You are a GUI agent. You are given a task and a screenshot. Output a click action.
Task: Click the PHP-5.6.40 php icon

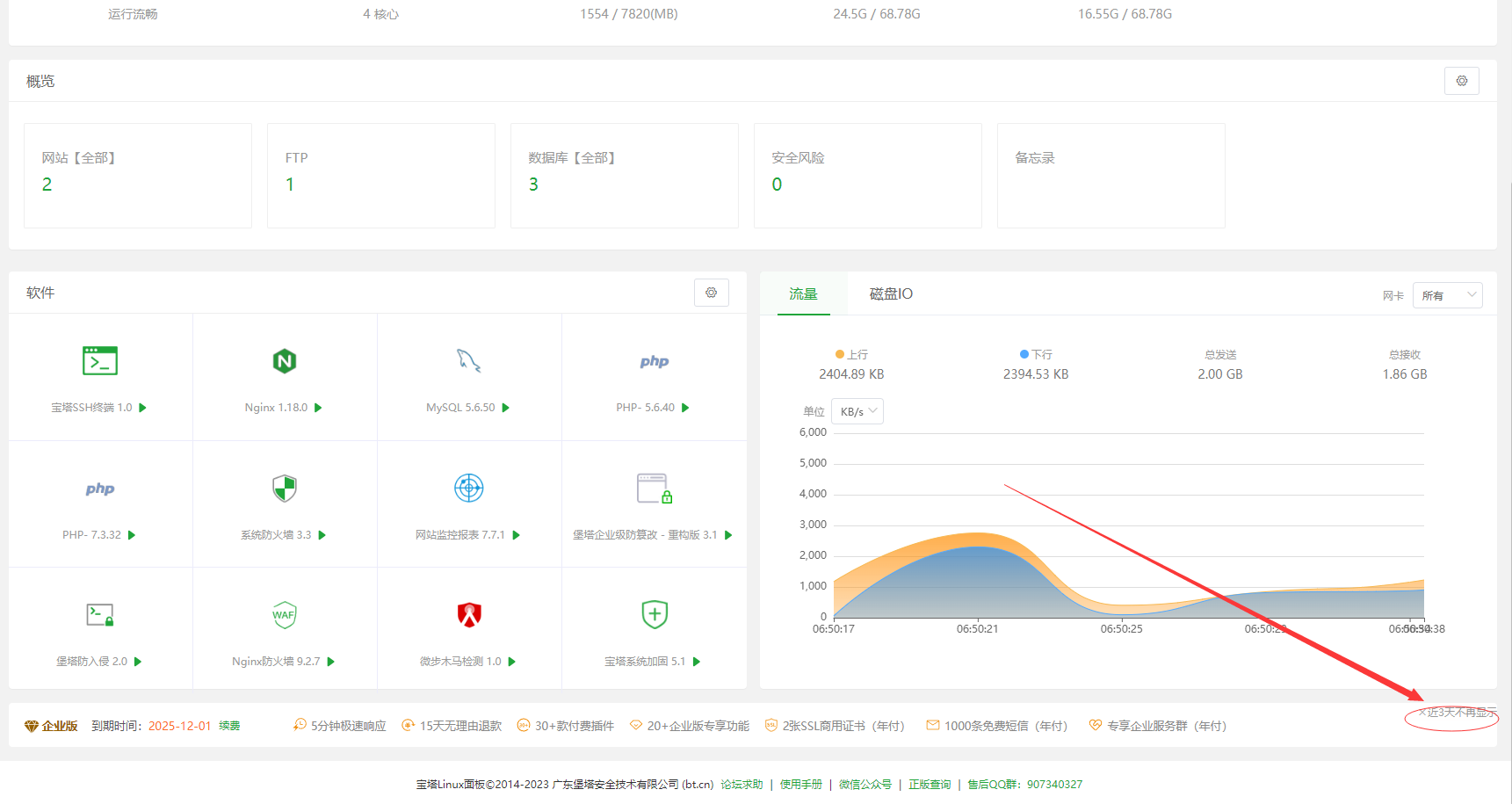point(655,361)
